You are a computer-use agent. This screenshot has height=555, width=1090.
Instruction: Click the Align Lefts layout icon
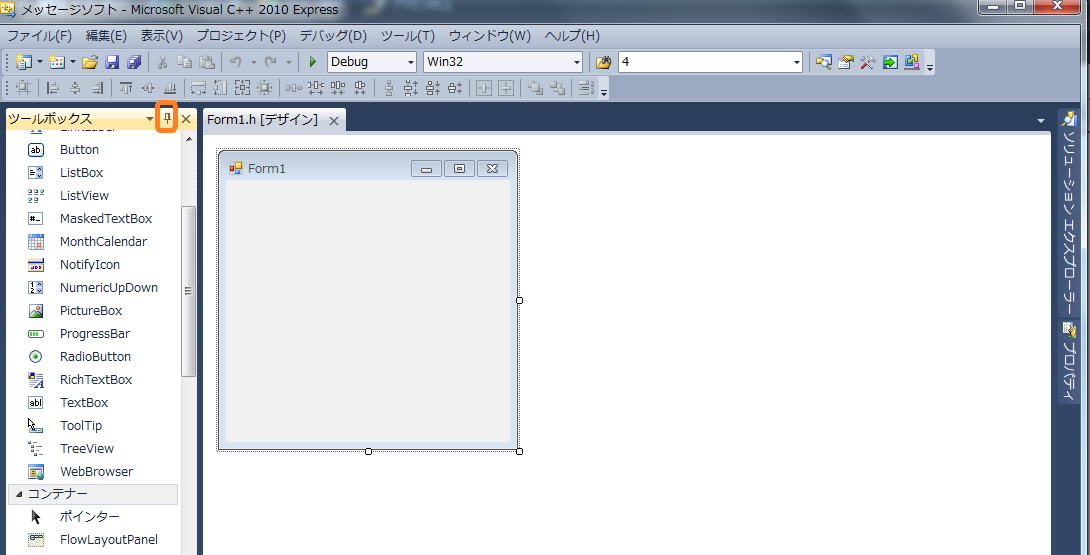[53, 88]
